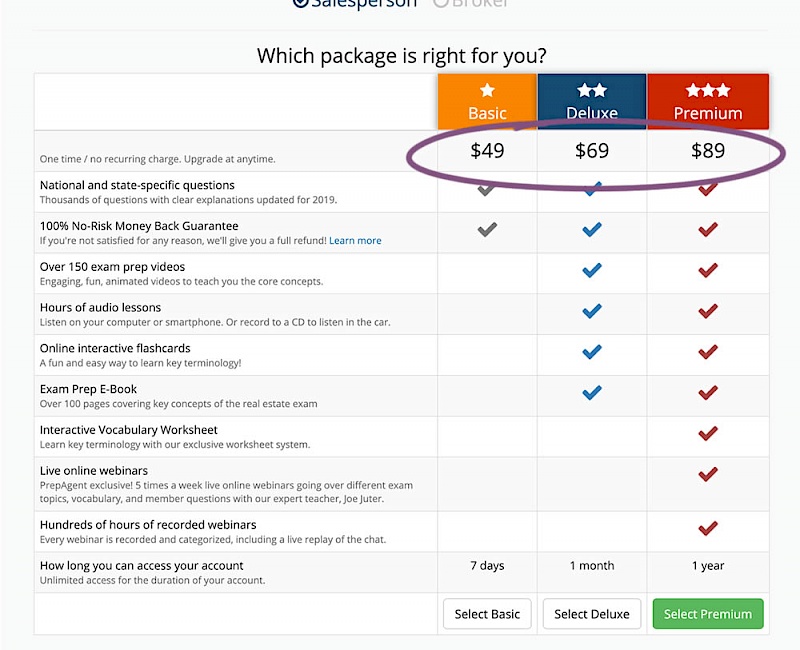The image size is (800, 650).
Task: Click Deluxe blue checkmark for interactive flashcards
Action: (x=592, y=352)
